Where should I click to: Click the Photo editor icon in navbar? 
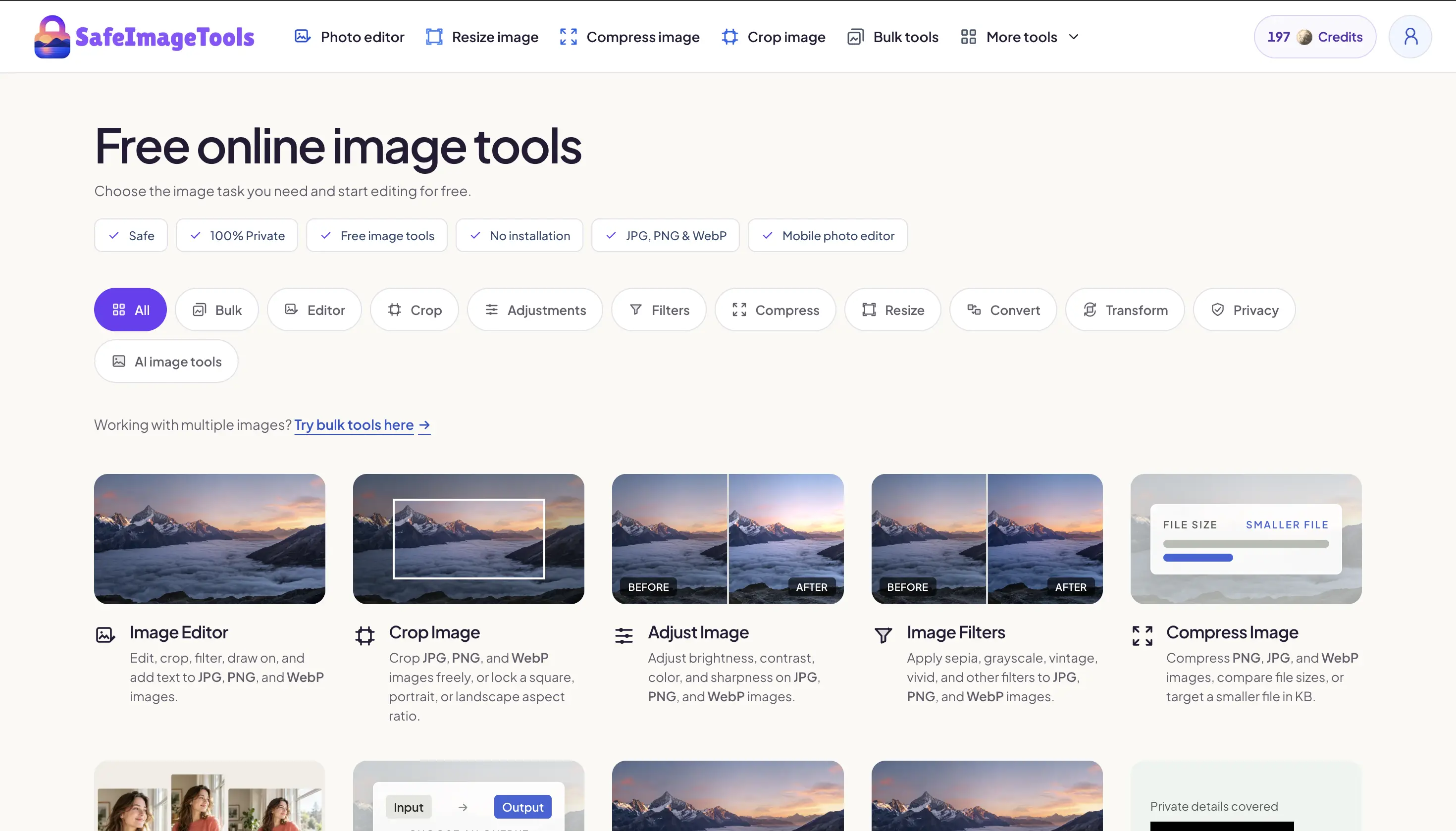[302, 37]
